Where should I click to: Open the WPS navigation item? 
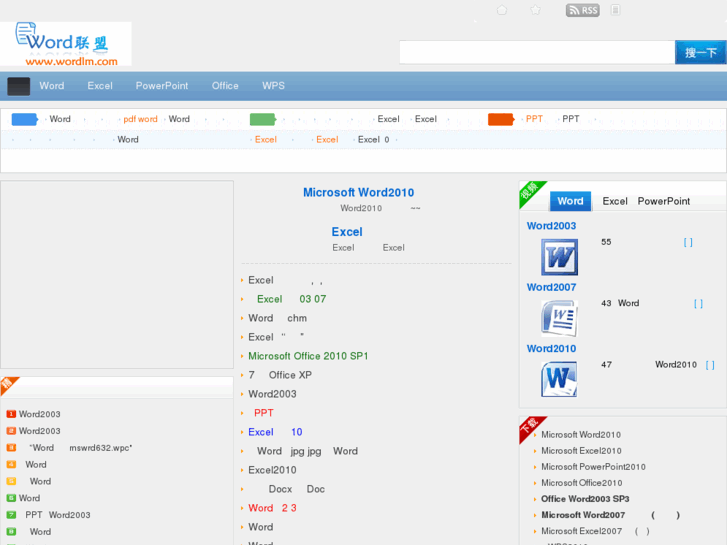click(273, 86)
